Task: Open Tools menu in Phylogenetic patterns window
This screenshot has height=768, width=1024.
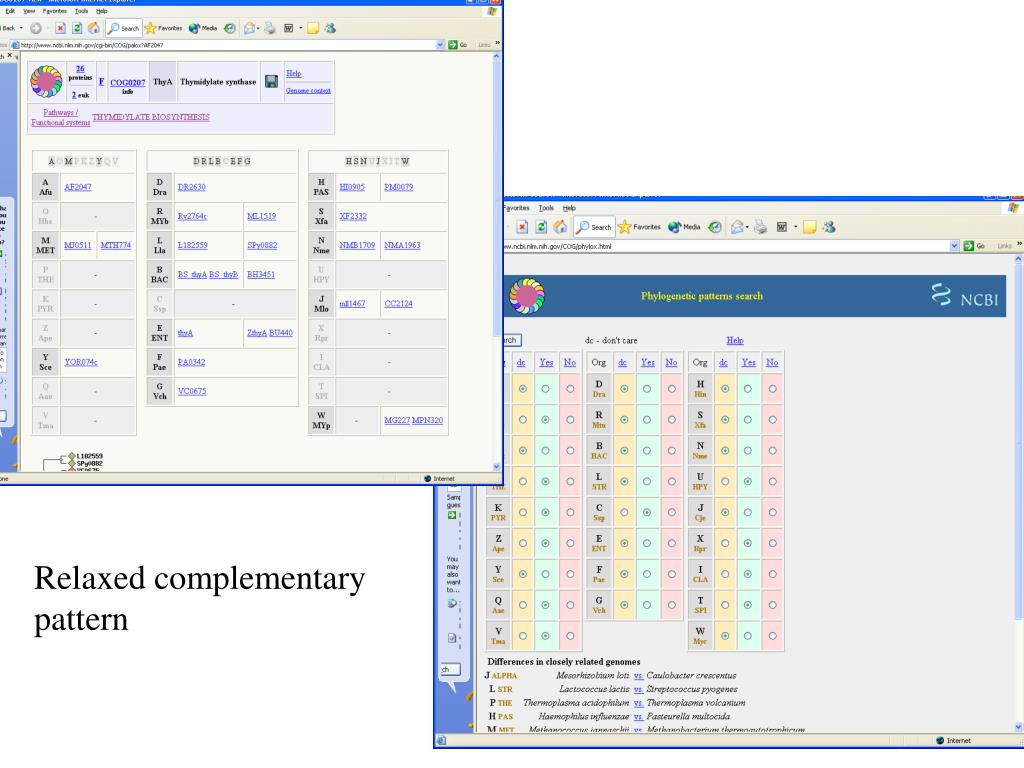Action: (x=546, y=208)
